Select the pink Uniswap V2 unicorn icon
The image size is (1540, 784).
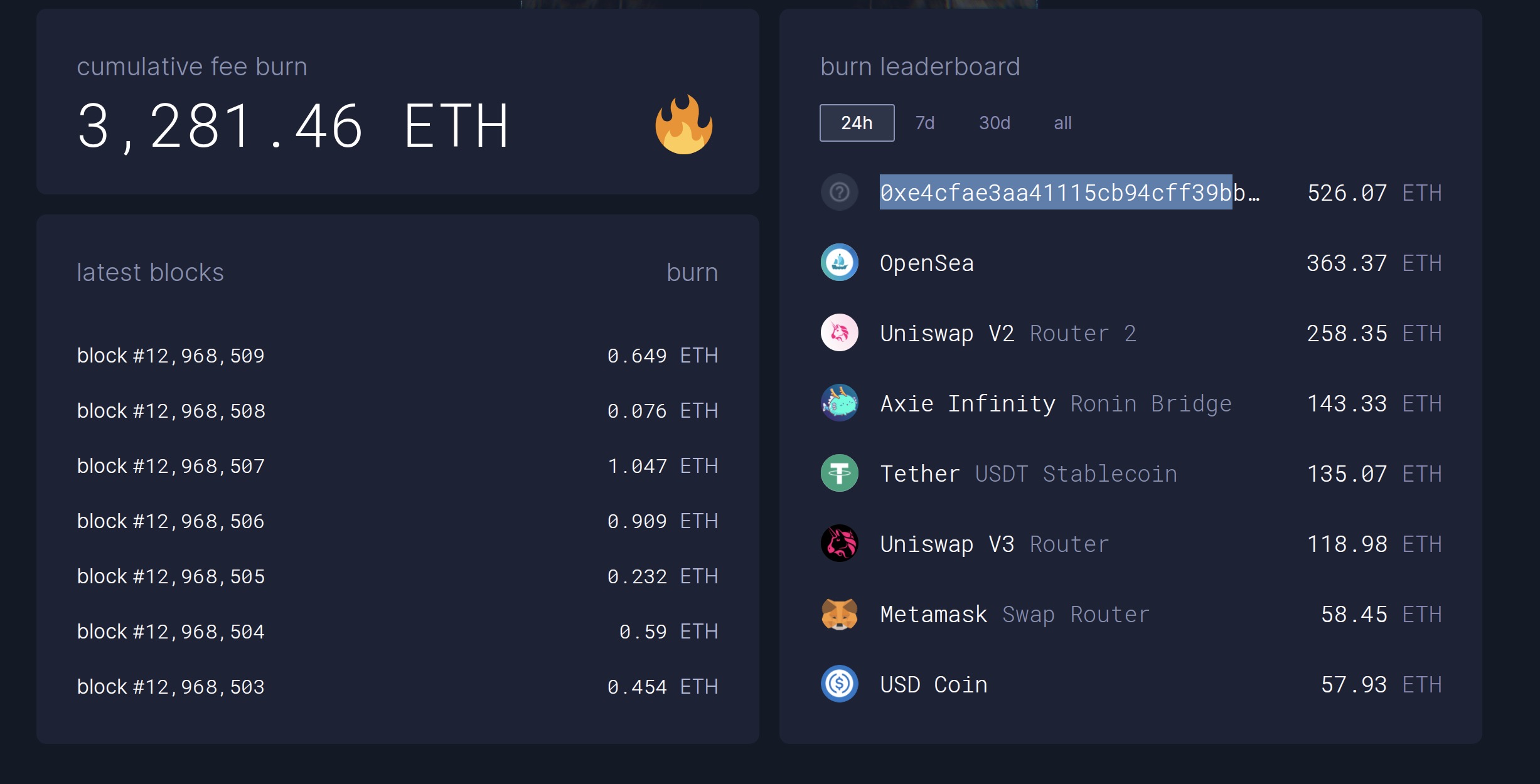(839, 333)
